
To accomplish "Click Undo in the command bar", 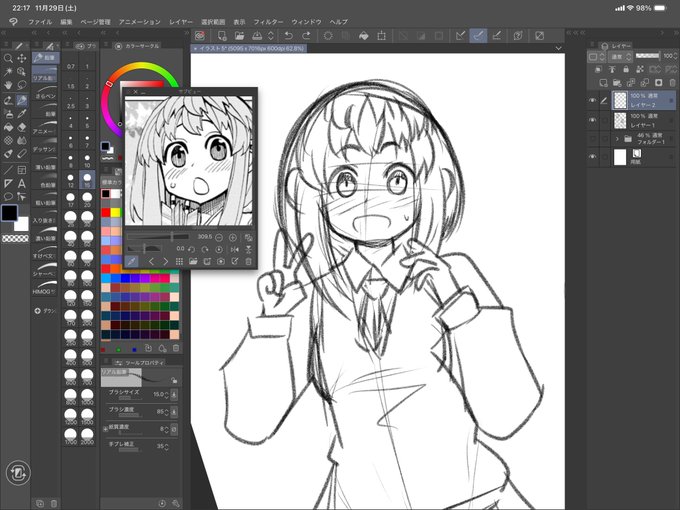I will (x=288, y=36).
